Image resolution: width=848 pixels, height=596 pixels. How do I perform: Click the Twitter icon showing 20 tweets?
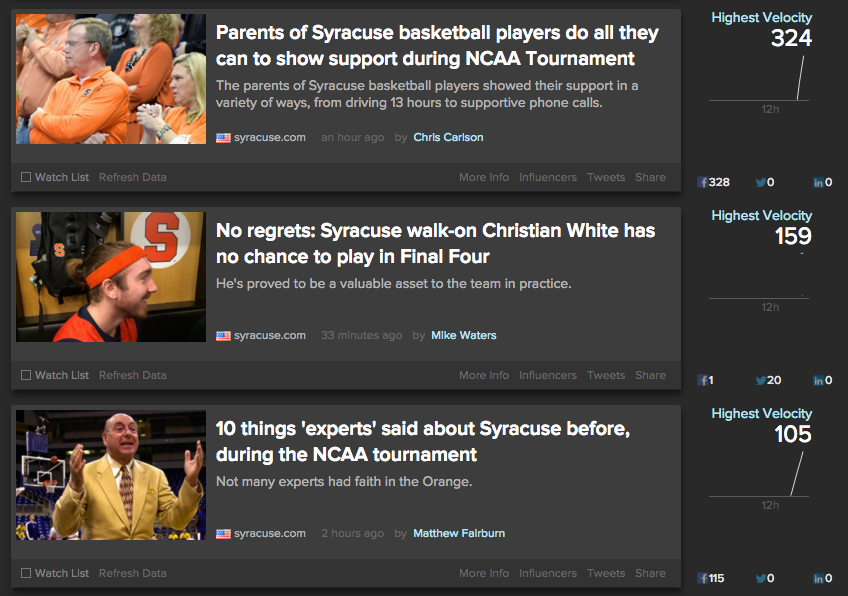pyautogui.click(x=761, y=380)
